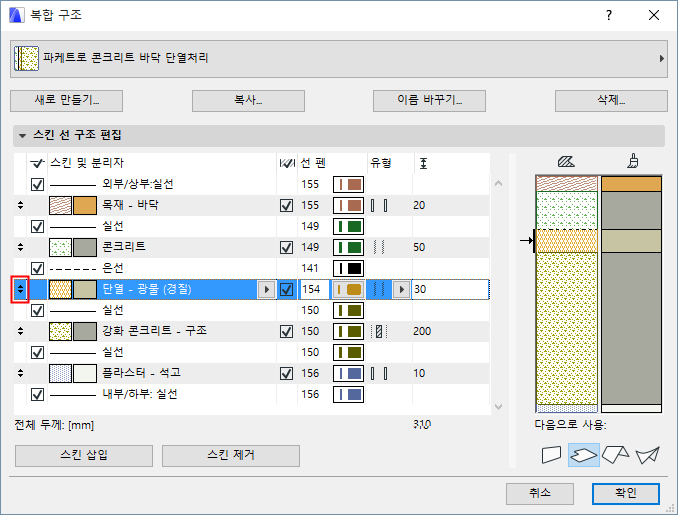This screenshot has height=515, width=678.
Task: Toggle end line checkbox for 플라스터 - 석고
Action: 286,373
